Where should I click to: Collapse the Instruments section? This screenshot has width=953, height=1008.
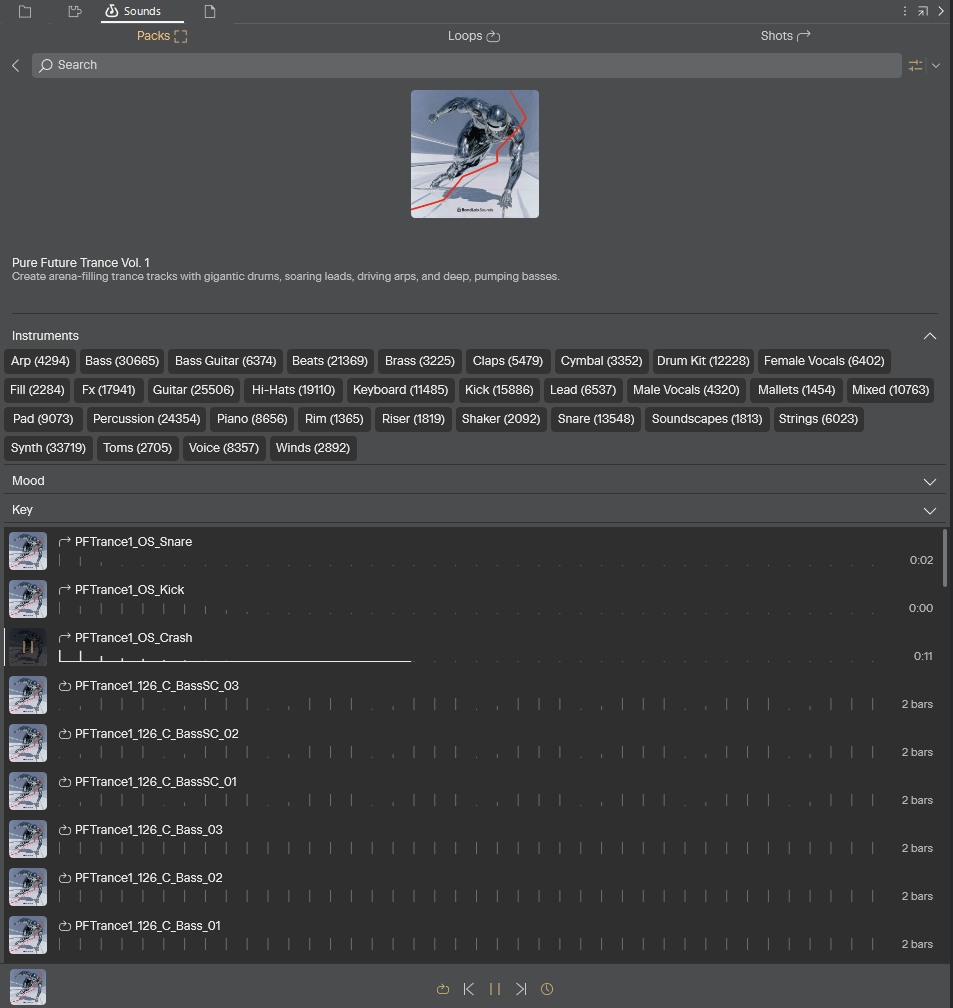tap(929, 336)
